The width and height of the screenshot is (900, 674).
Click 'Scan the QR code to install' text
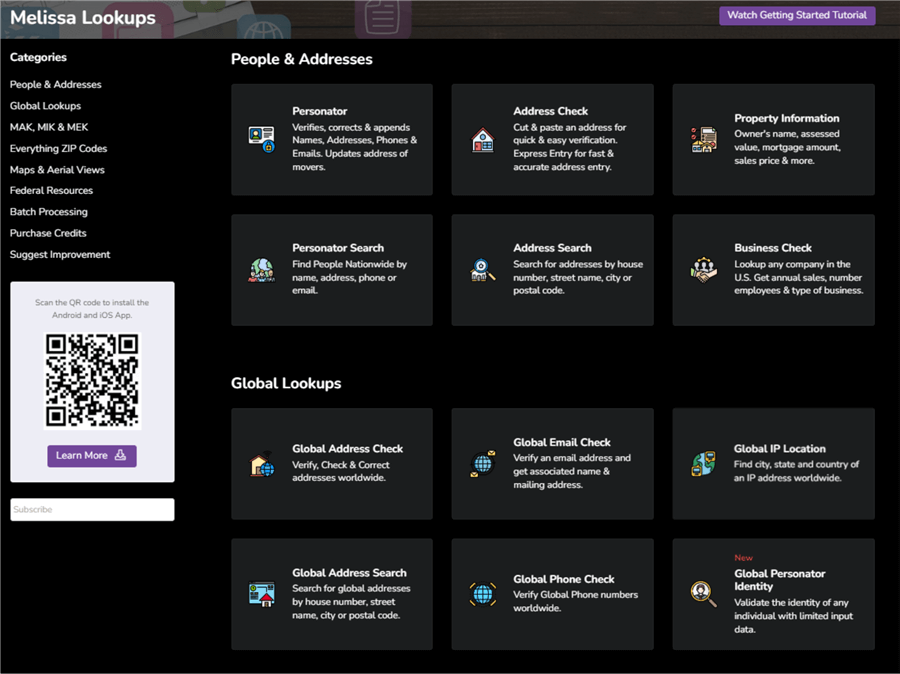tap(92, 308)
